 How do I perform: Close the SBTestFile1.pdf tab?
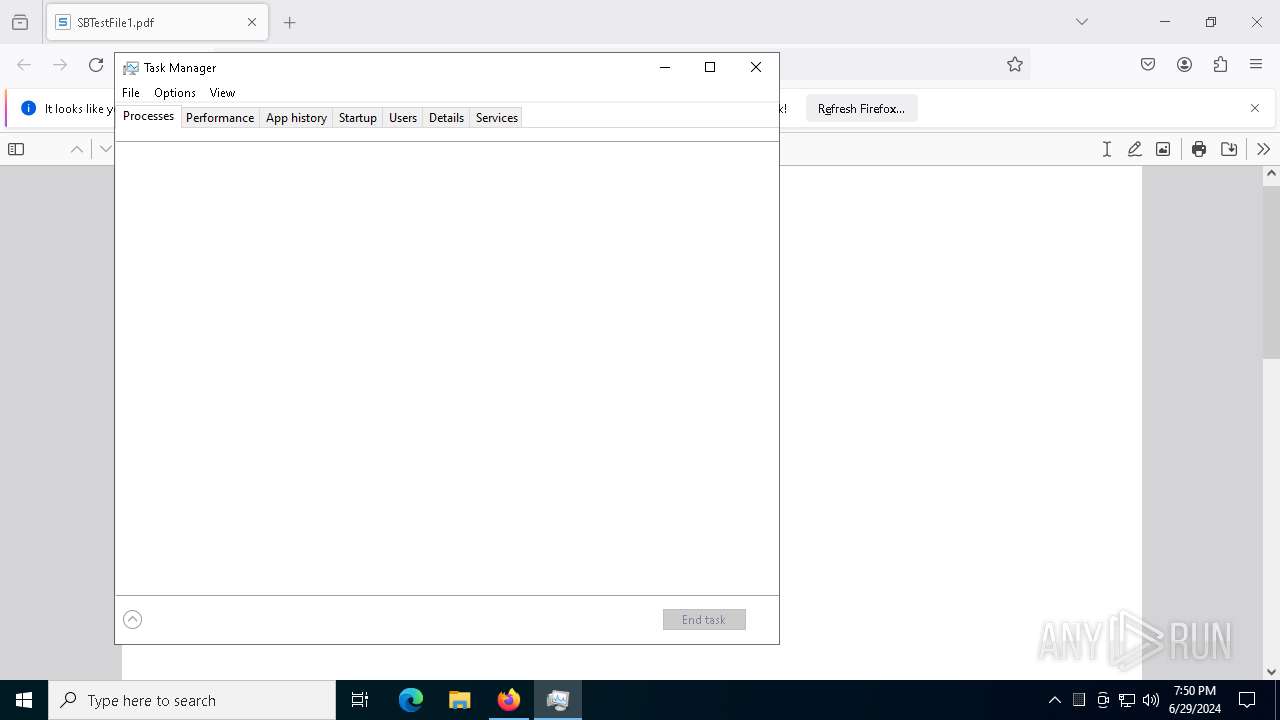[252, 22]
